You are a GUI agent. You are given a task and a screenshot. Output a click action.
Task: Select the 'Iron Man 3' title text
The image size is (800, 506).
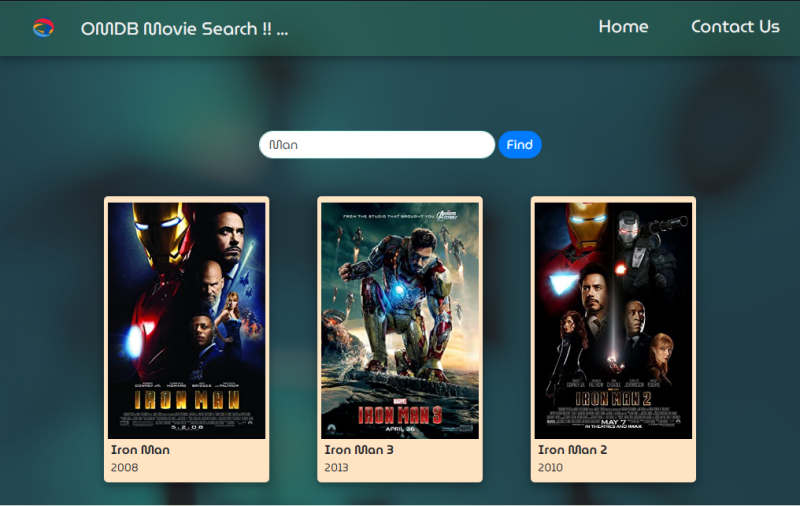pyautogui.click(x=359, y=450)
